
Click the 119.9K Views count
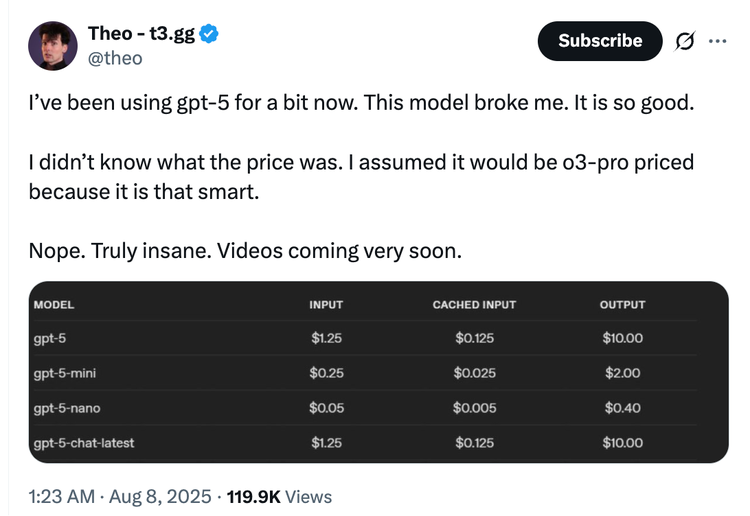pyautogui.click(x=279, y=496)
